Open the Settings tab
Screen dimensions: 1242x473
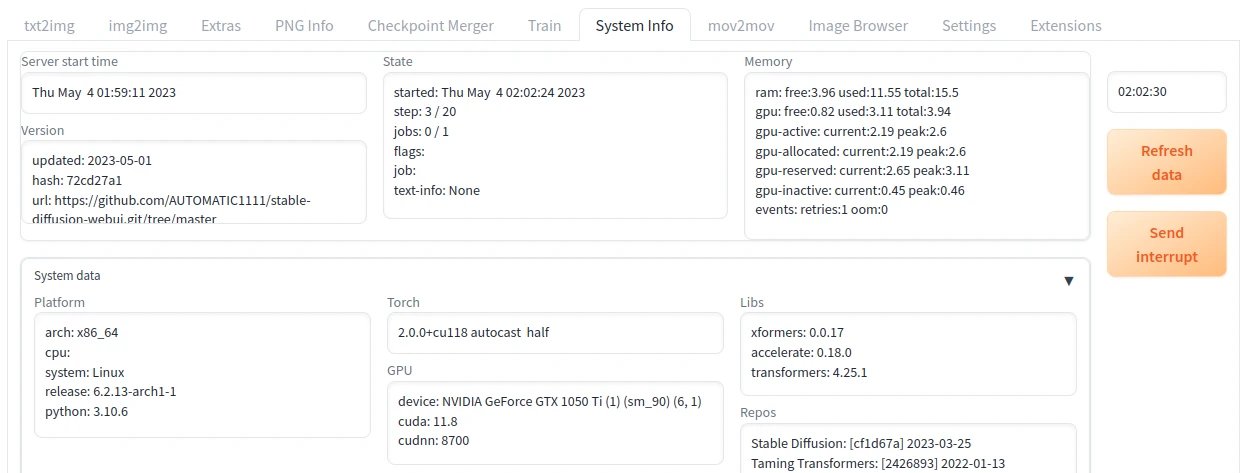click(x=968, y=25)
